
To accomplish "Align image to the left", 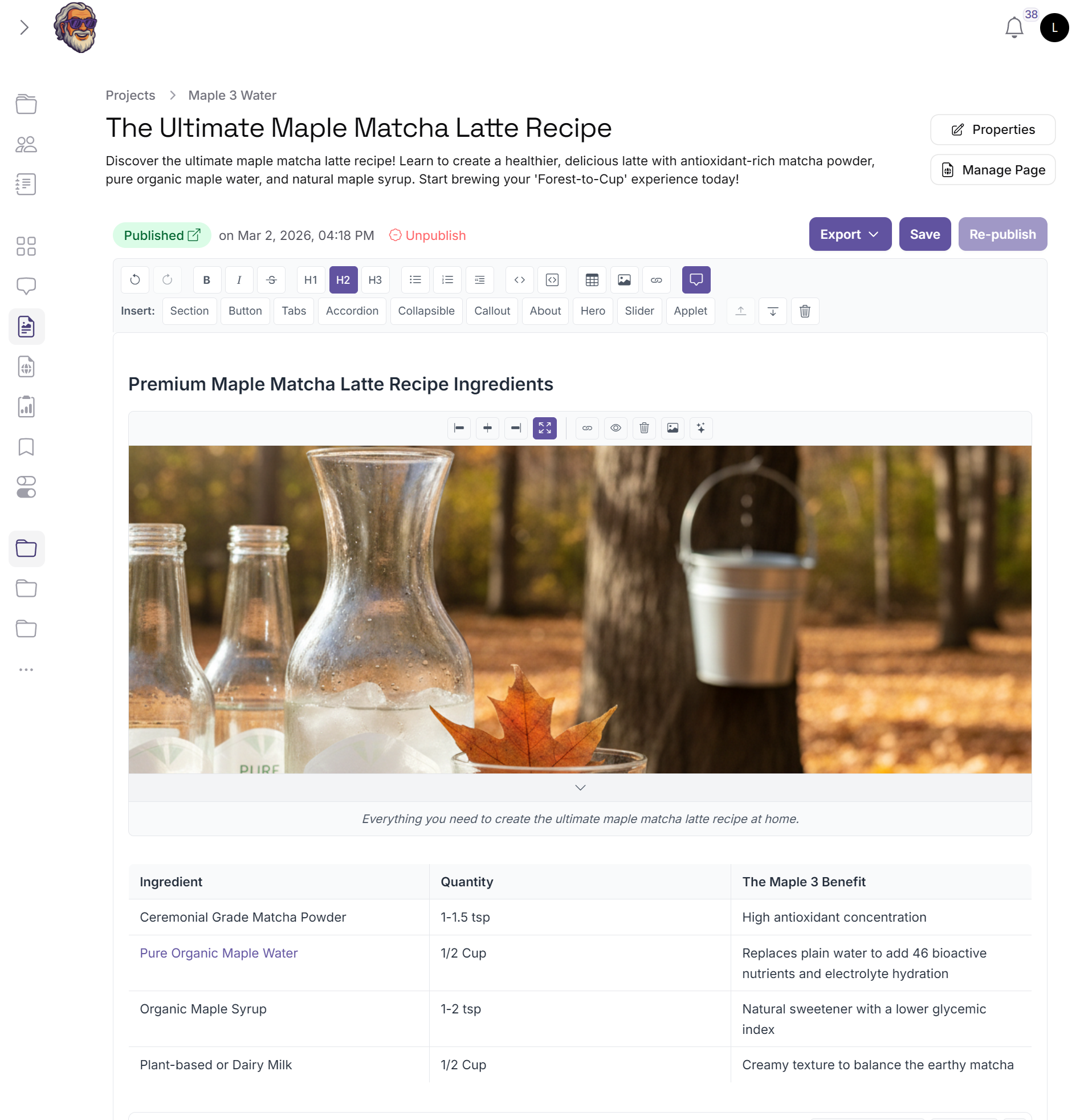I will coord(459,428).
